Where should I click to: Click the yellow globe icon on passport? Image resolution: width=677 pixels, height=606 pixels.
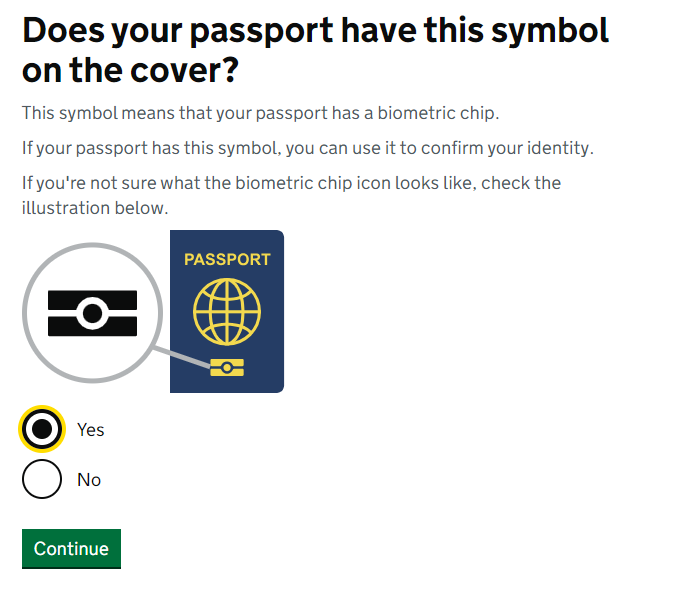(x=227, y=310)
